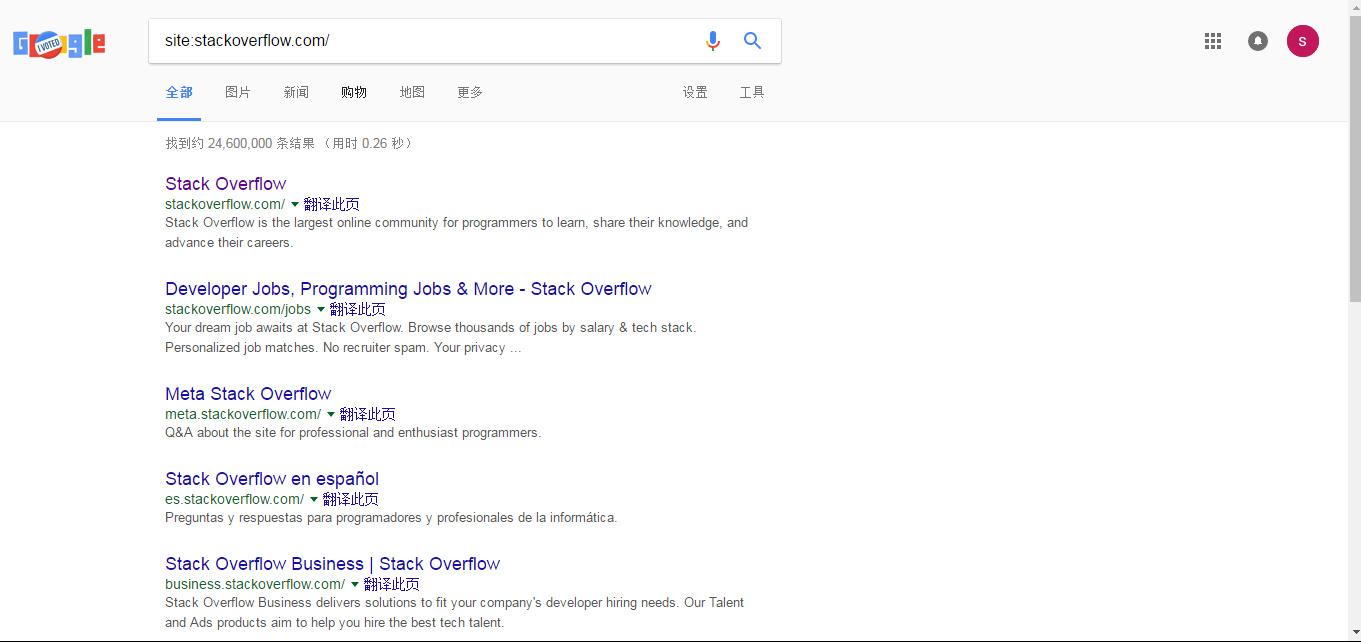Click snippet 'Preguntas y respuestas para programadores'
Image resolution: width=1361 pixels, height=642 pixels.
(391, 518)
